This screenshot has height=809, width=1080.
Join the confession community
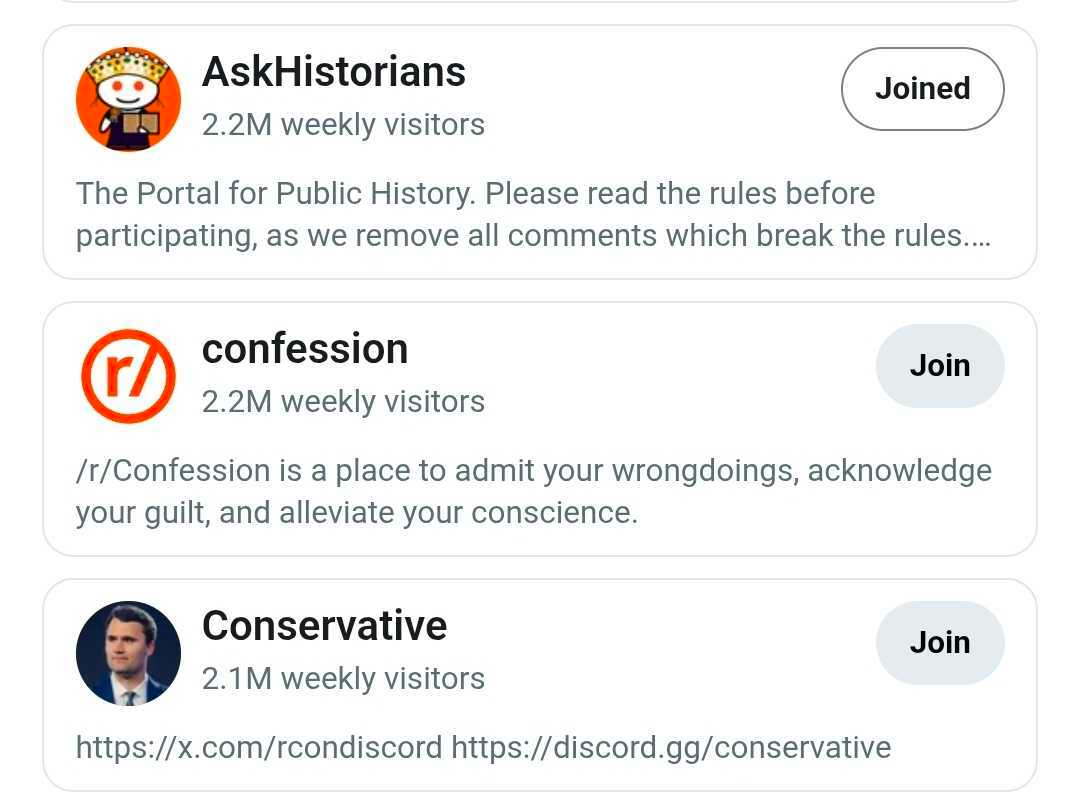939,366
